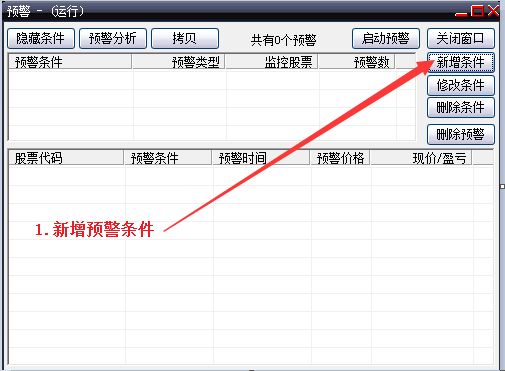Click the 预警数 column header
The image size is (505, 371).
pyautogui.click(x=357, y=62)
